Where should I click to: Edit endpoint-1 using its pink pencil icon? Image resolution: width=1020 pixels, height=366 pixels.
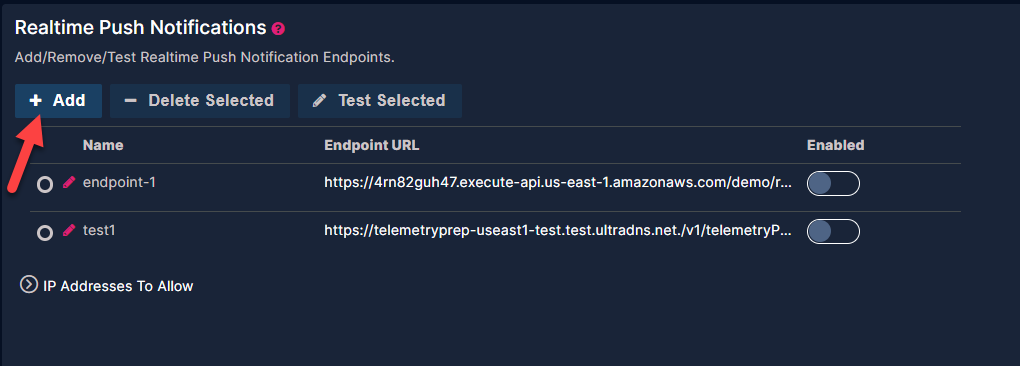click(x=68, y=183)
